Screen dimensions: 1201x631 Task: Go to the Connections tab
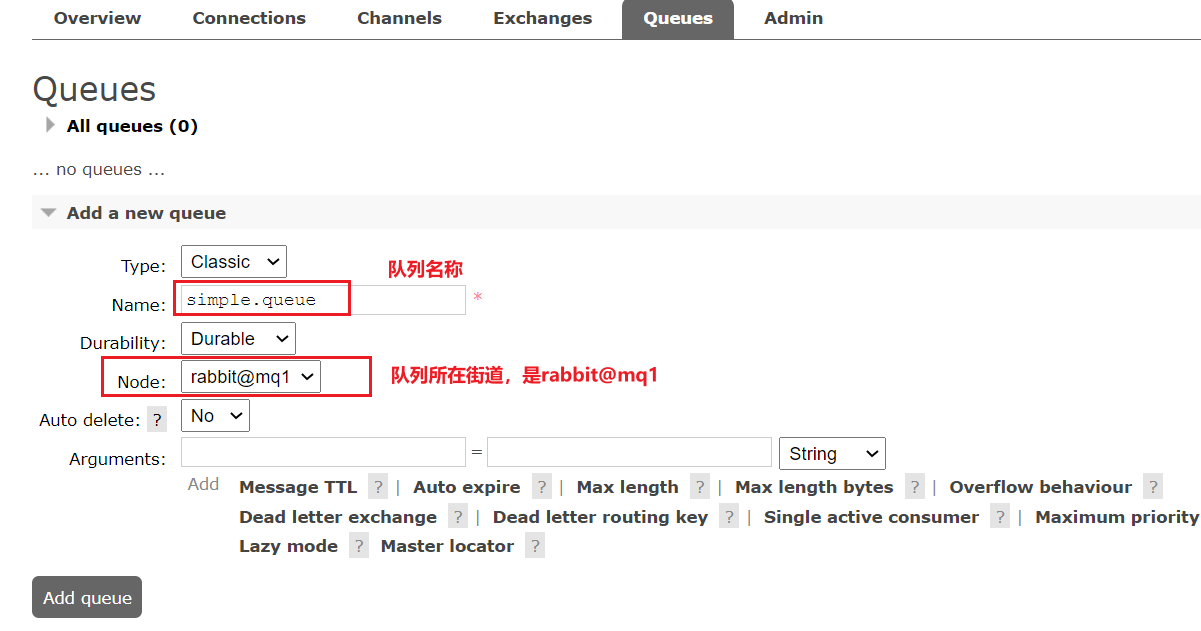(249, 19)
